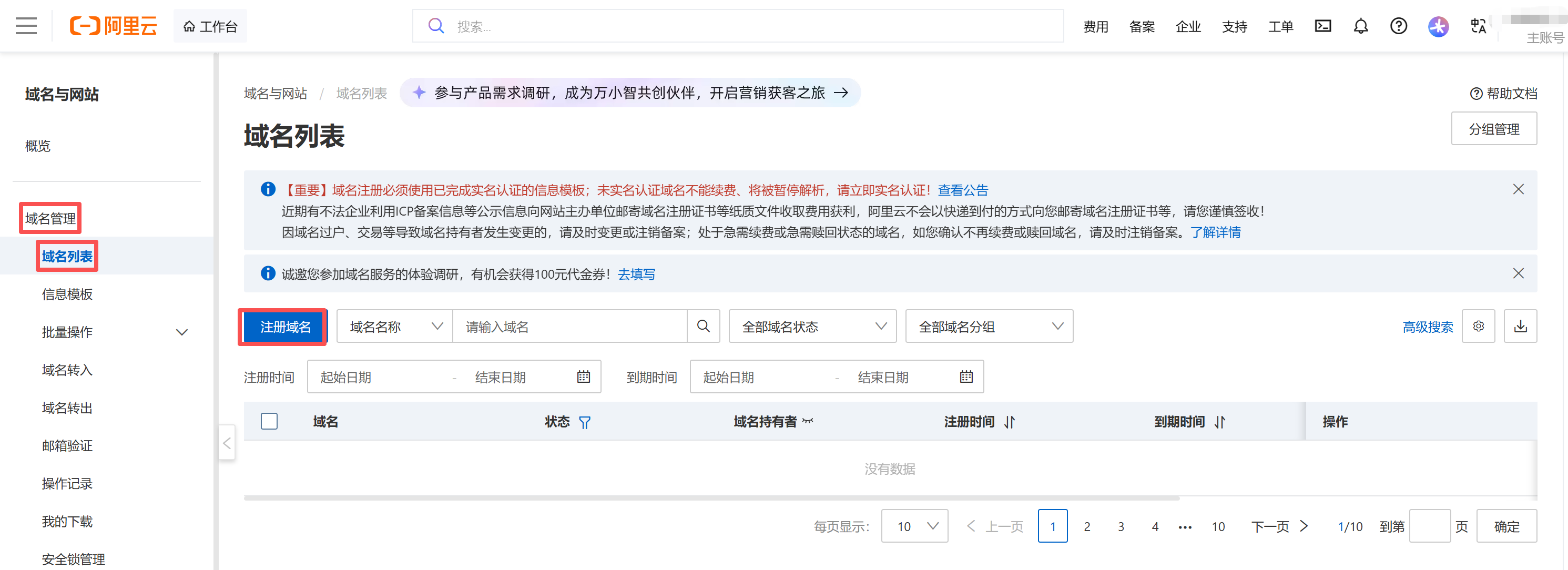Open 高级搜索 link

point(1428,327)
